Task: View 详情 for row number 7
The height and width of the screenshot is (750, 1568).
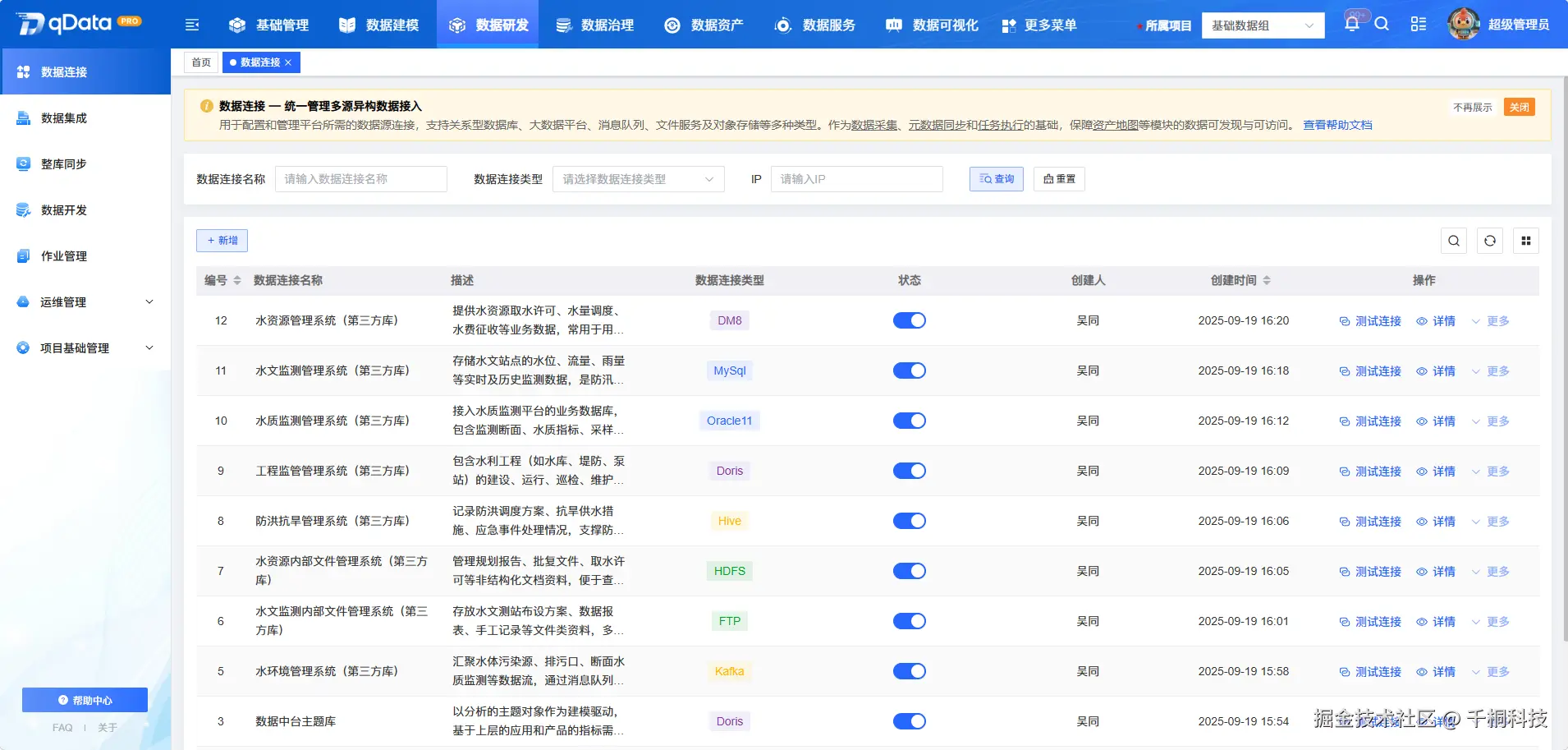Action: click(1436, 572)
